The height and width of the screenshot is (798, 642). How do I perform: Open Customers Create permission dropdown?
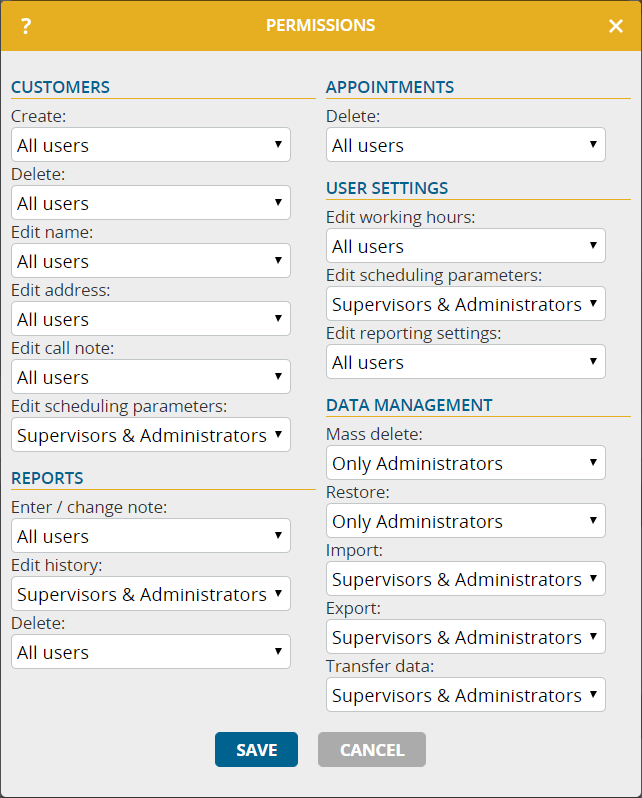[x=151, y=145]
